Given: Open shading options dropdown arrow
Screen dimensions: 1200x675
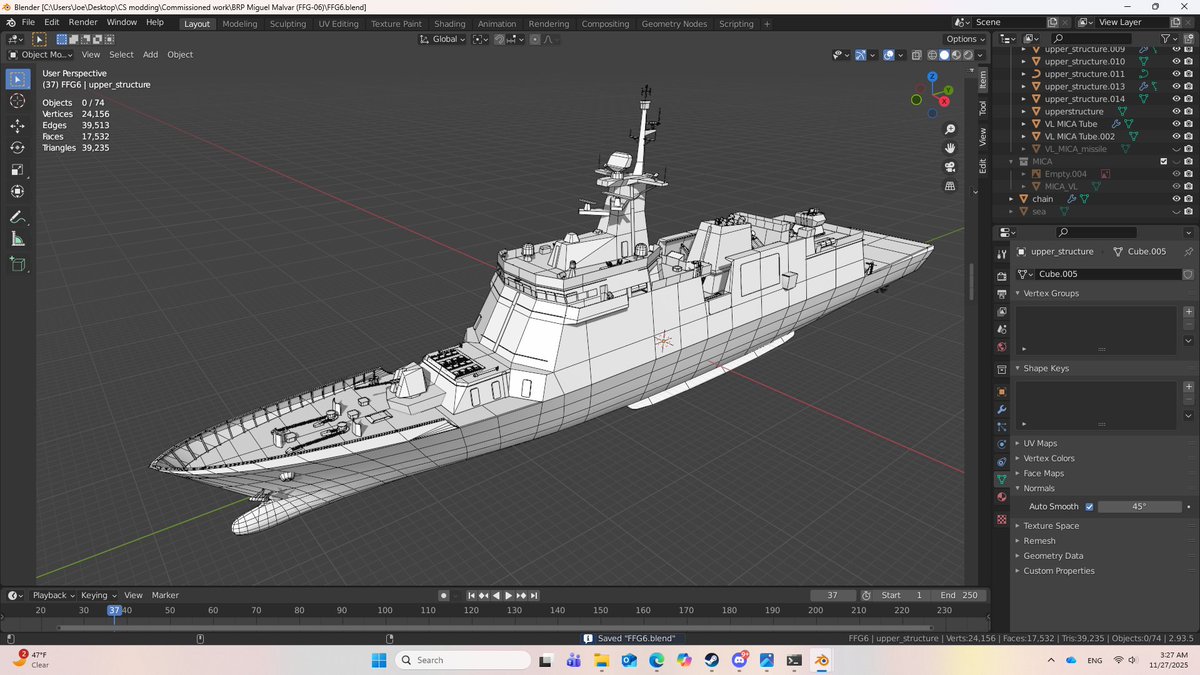Looking at the screenshot, I should (981, 55).
